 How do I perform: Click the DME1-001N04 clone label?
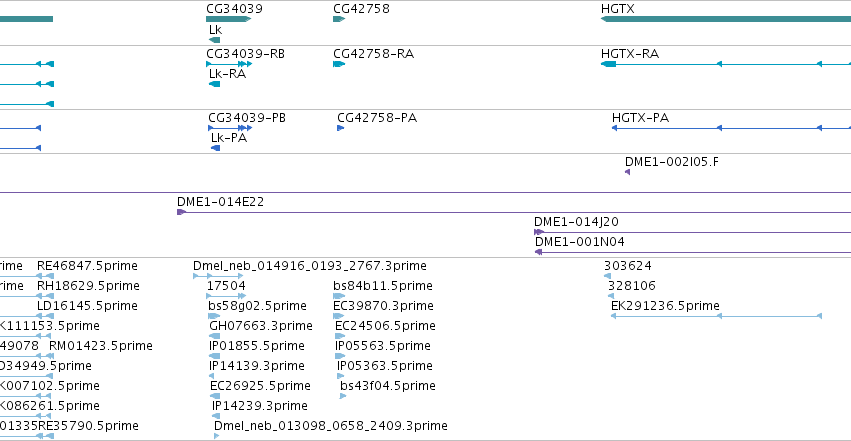[580, 242]
